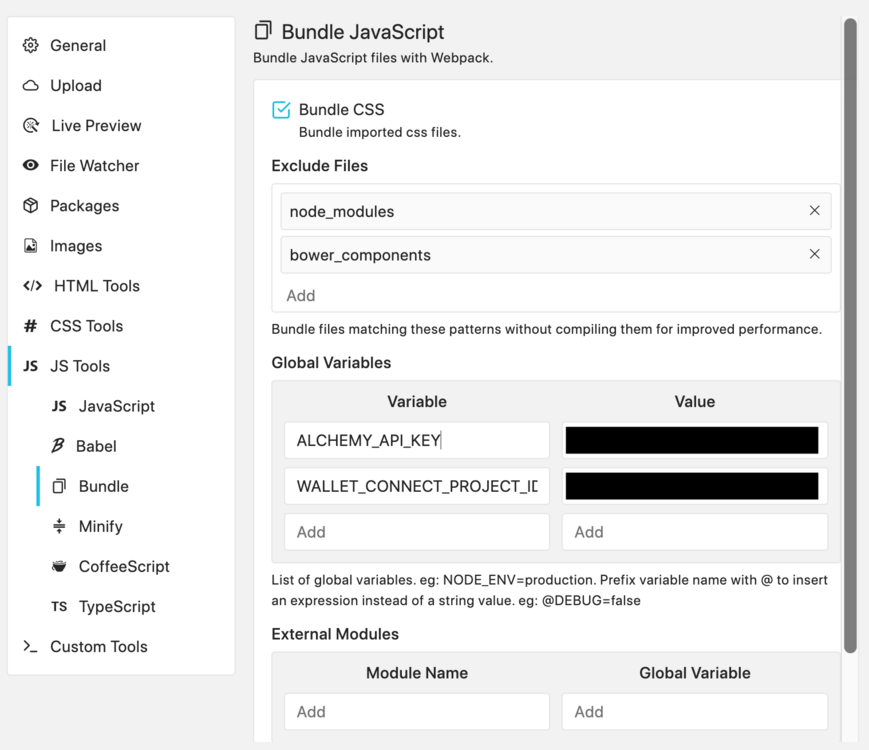Image resolution: width=869 pixels, height=750 pixels.
Task: Uncheck the Bundle CSS checkbox
Action: (x=281, y=110)
